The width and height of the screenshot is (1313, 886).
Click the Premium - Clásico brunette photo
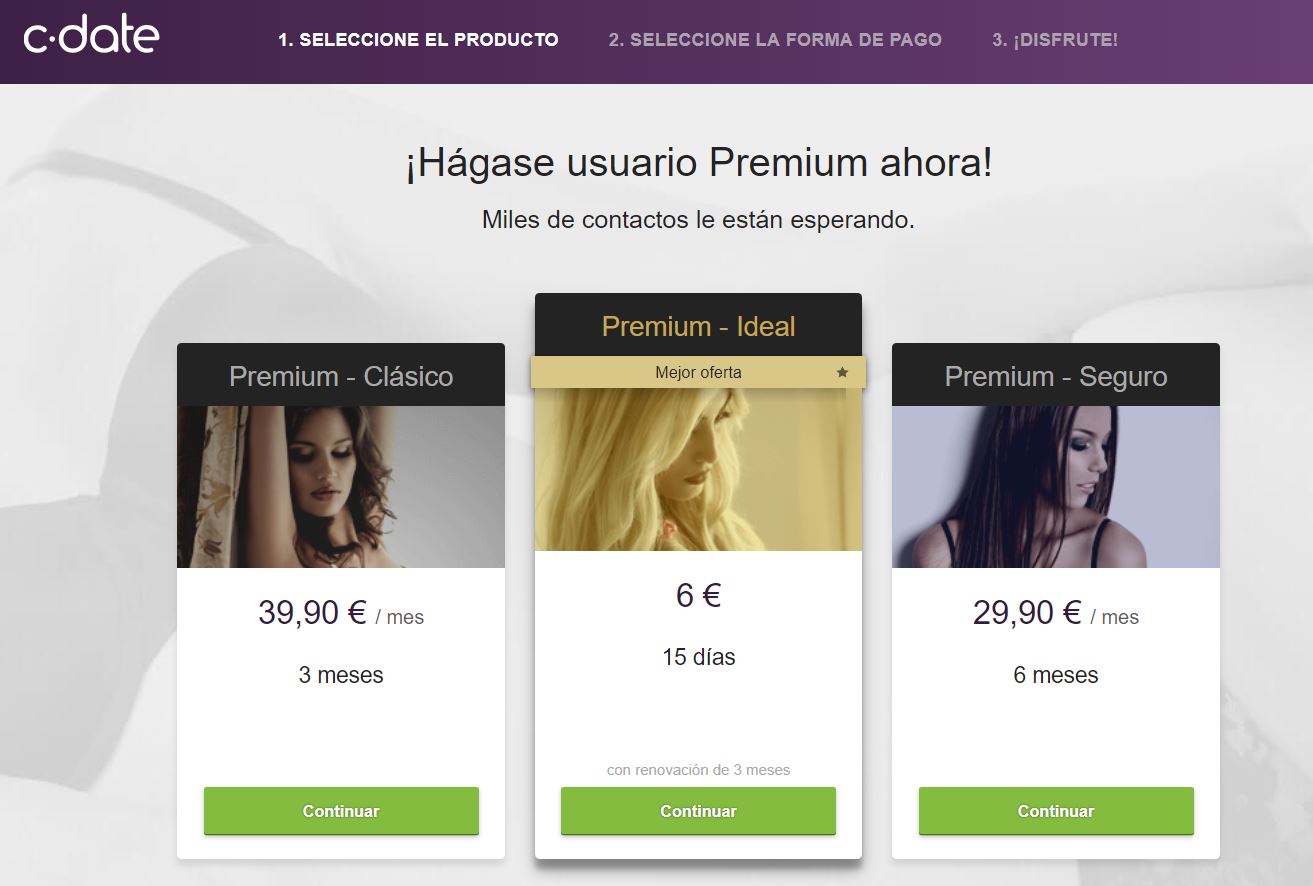click(341, 487)
